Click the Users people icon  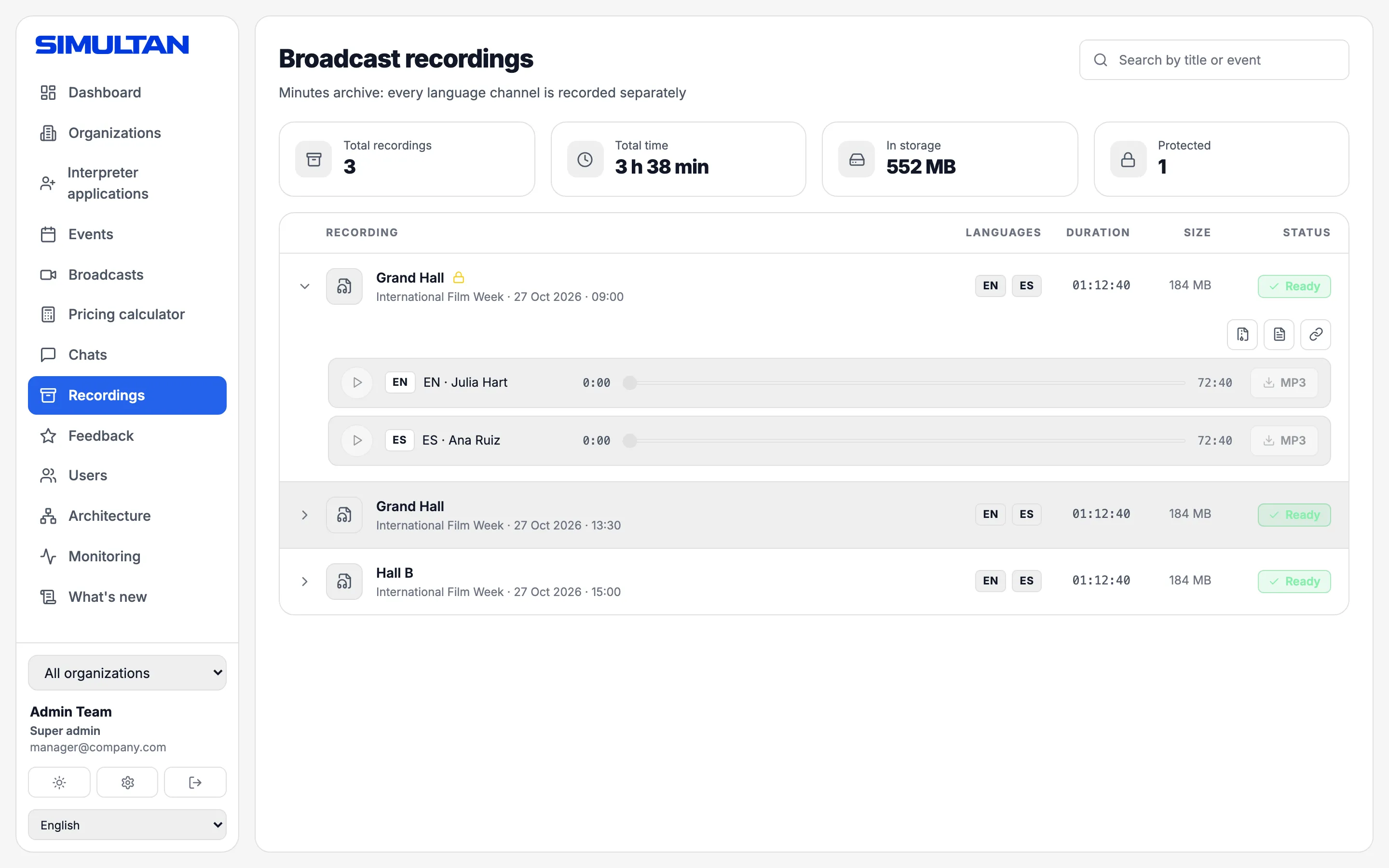[48, 475]
